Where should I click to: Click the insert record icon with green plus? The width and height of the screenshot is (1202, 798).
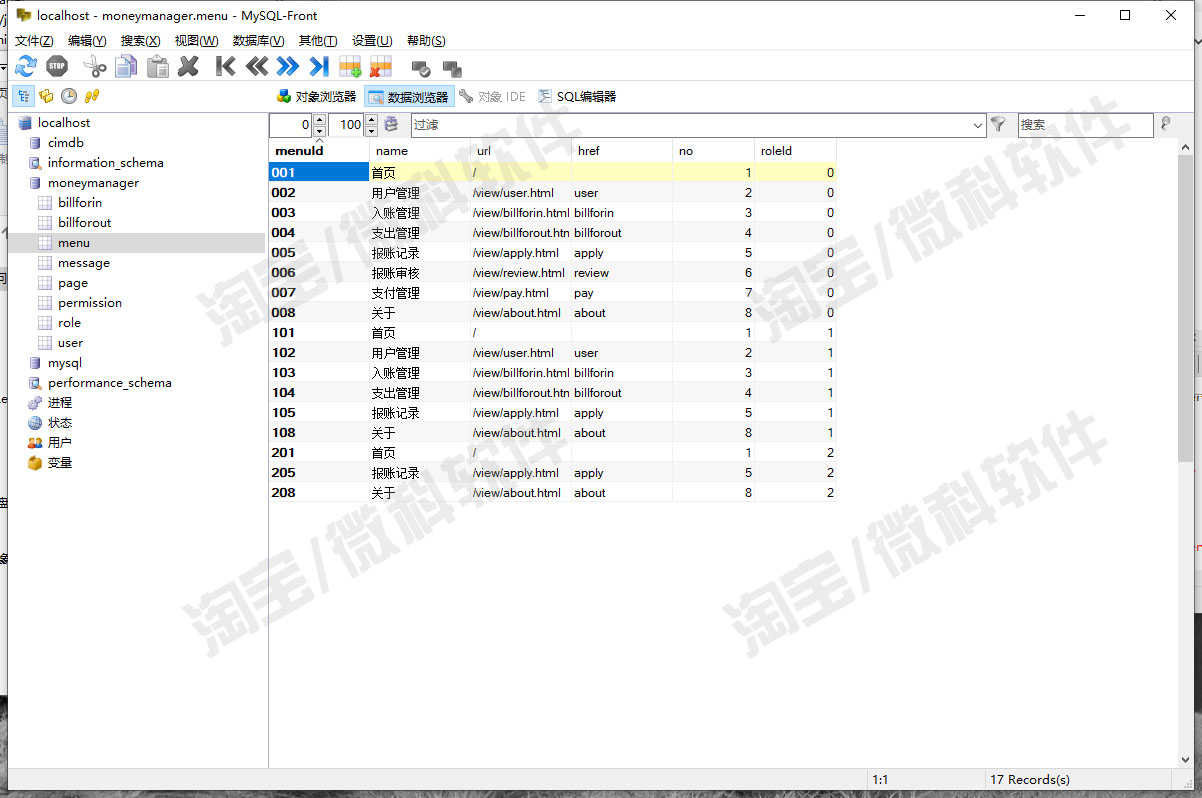tap(350, 67)
